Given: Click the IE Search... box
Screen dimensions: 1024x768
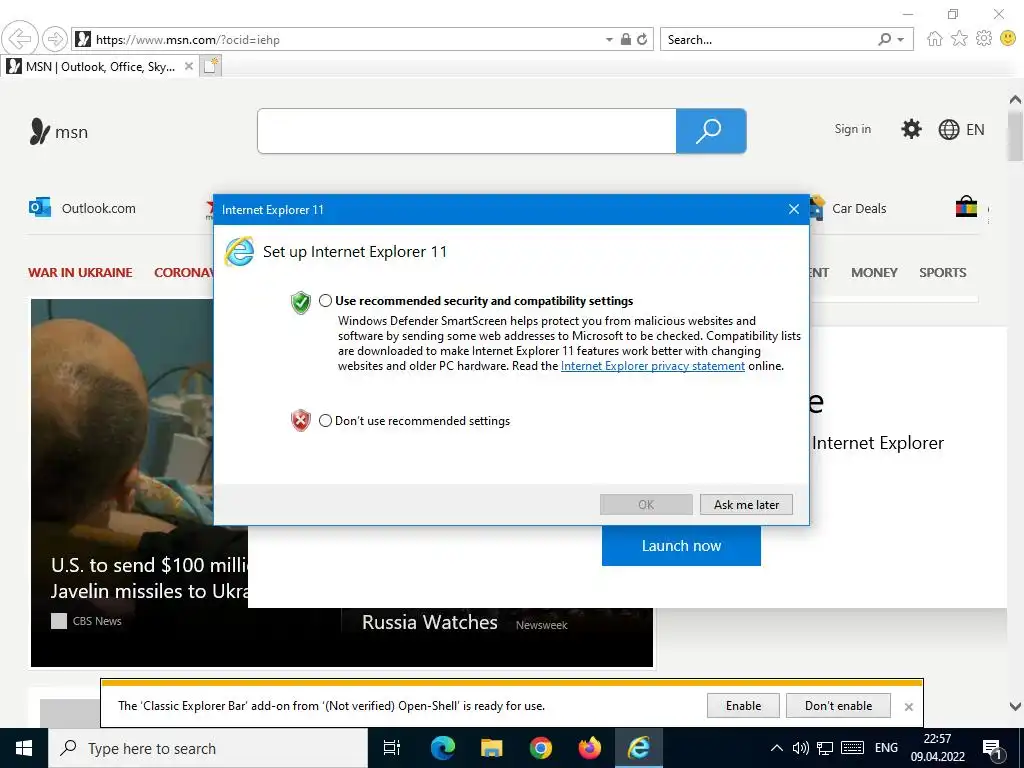Looking at the screenshot, I should 767,39.
